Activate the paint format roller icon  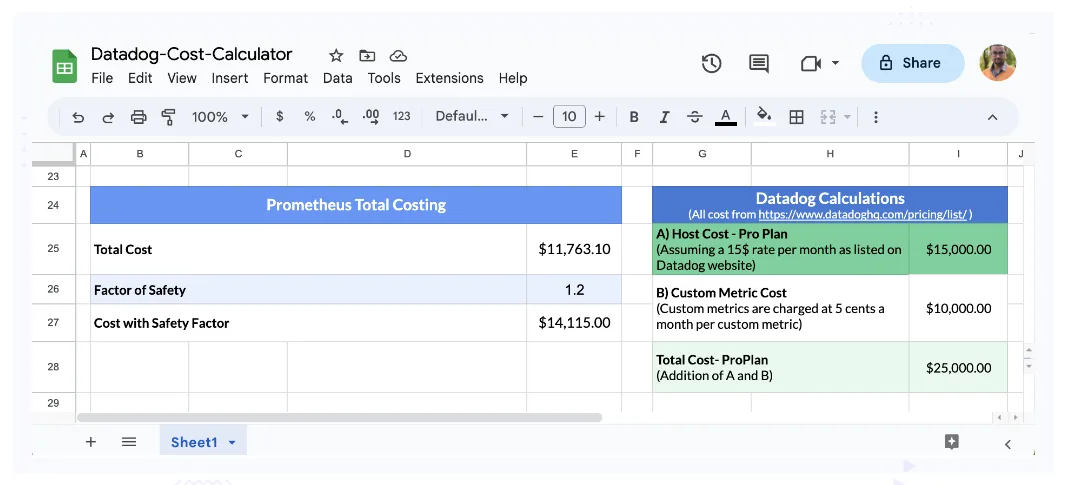click(168, 117)
